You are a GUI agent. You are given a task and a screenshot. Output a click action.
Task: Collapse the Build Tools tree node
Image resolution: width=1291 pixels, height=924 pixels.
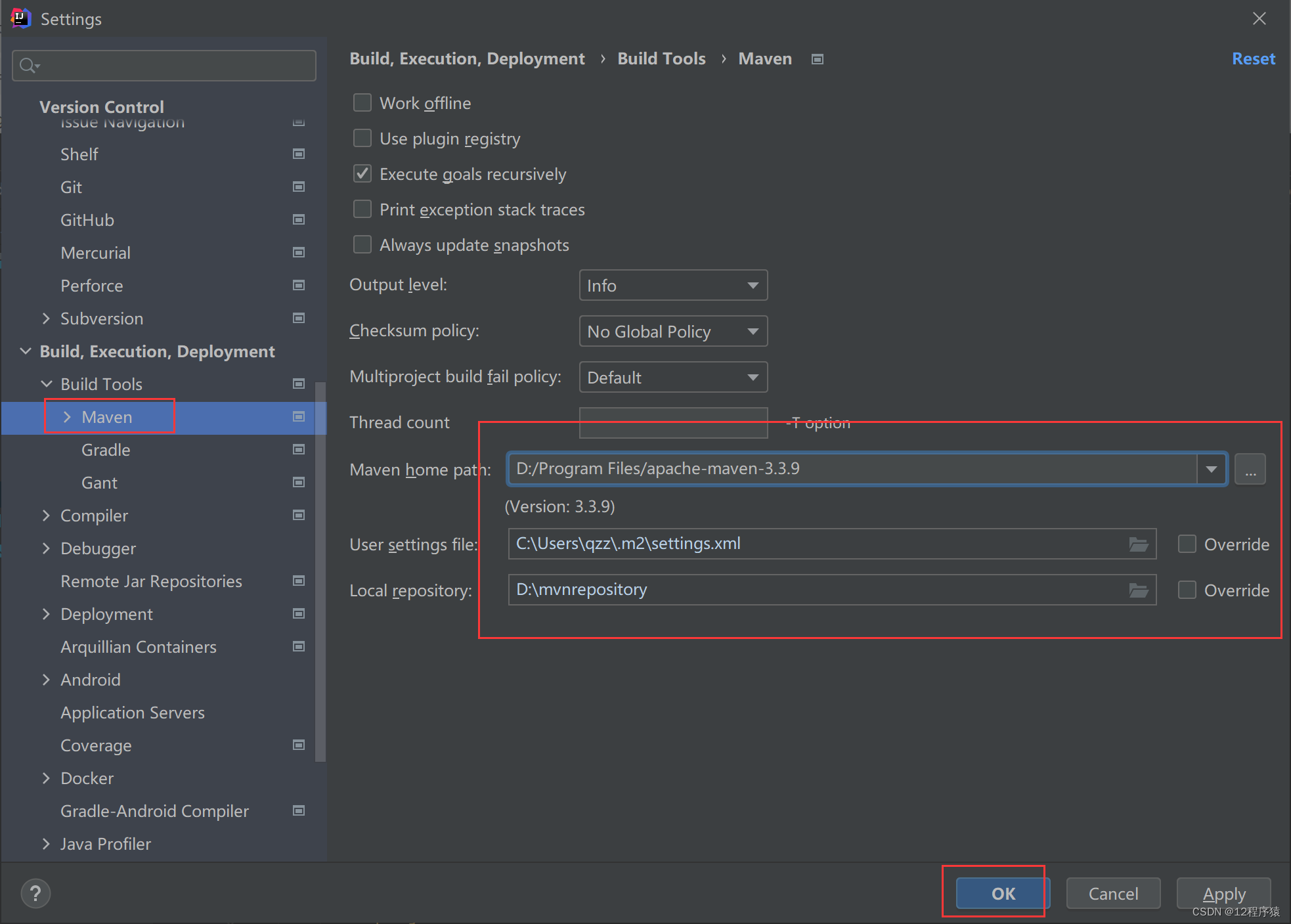tap(47, 384)
